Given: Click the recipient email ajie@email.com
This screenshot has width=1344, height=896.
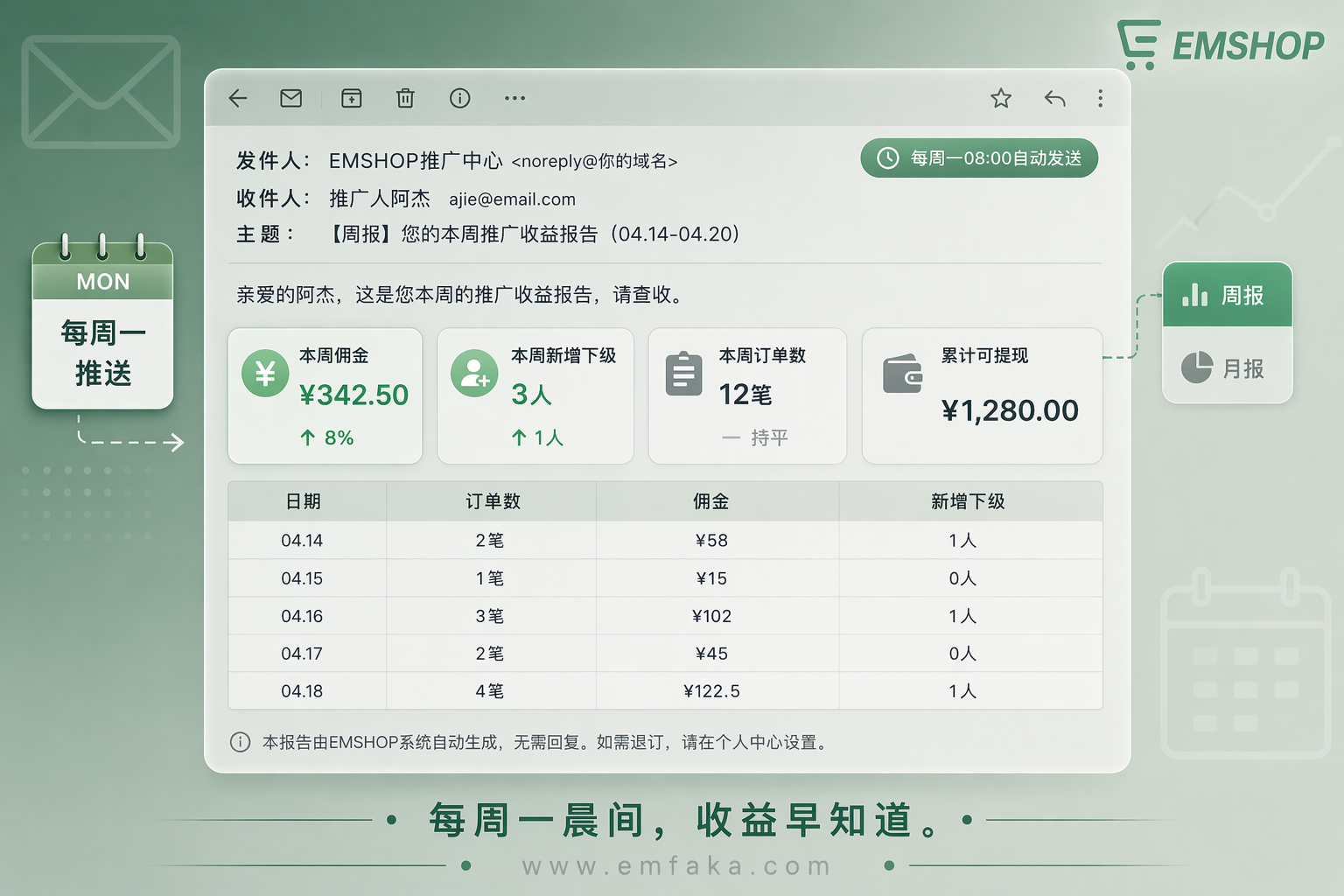Looking at the screenshot, I should (512, 199).
